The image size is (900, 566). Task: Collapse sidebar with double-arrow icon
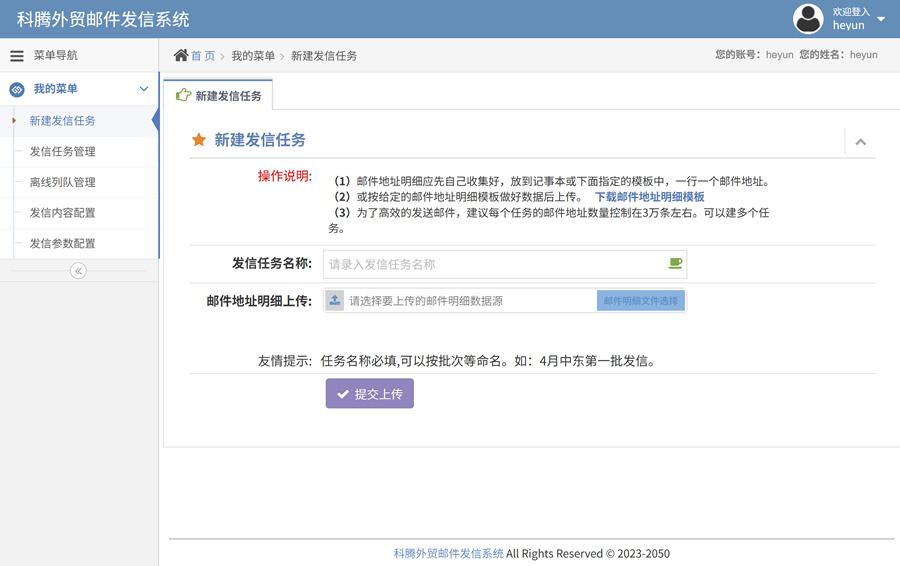78,271
